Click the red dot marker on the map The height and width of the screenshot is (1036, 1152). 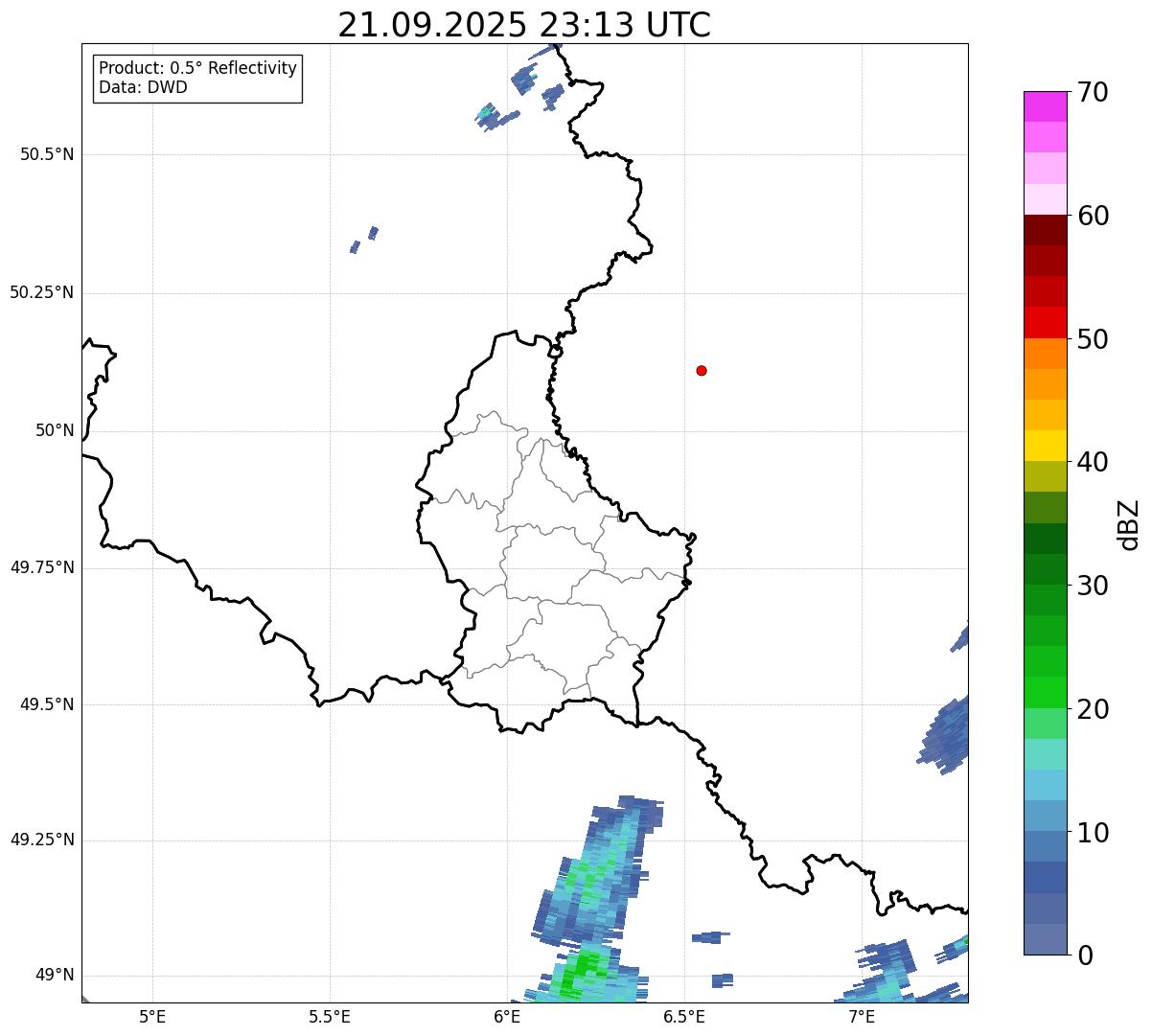click(702, 370)
